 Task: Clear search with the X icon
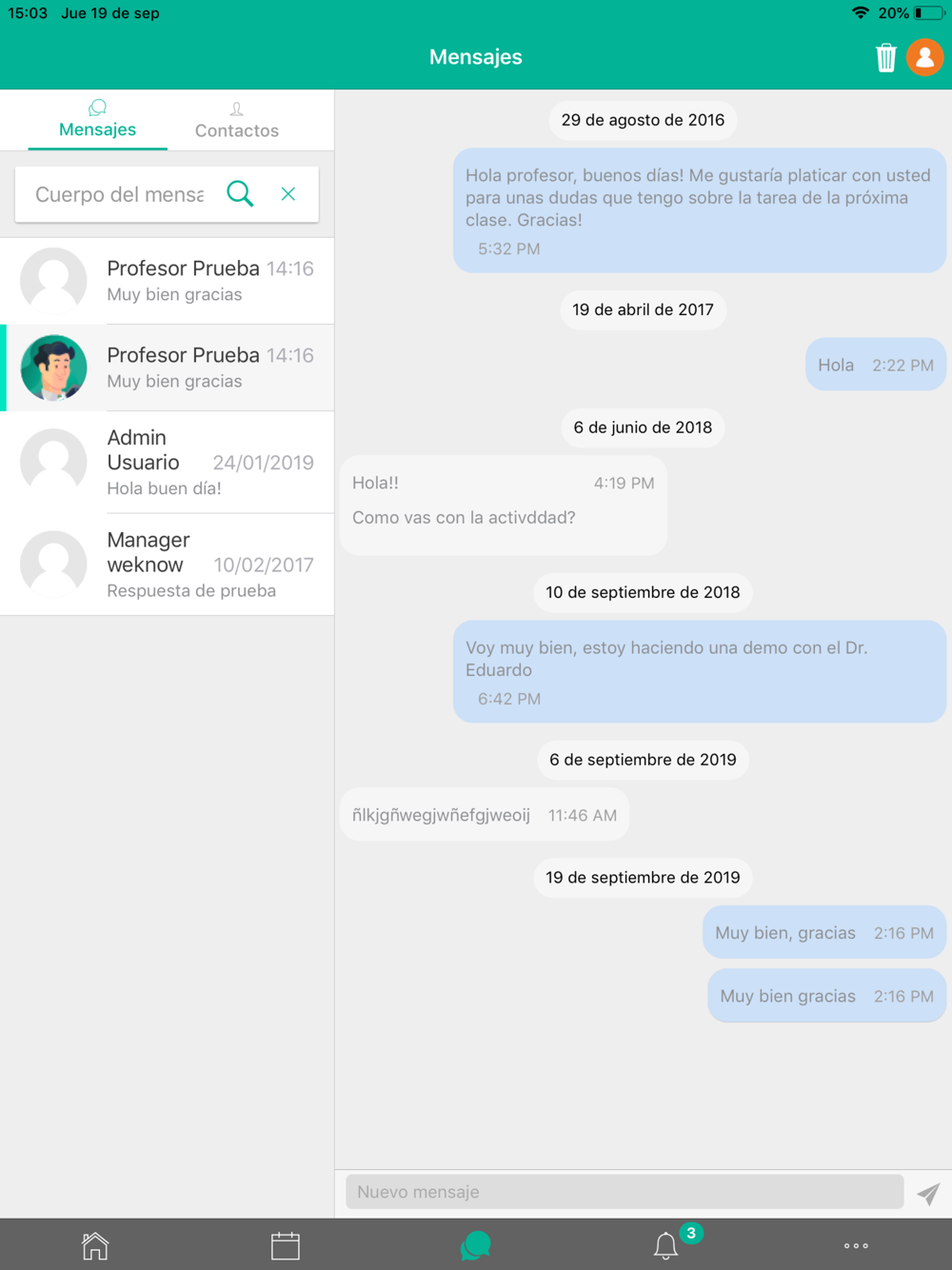[x=288, y=194]
